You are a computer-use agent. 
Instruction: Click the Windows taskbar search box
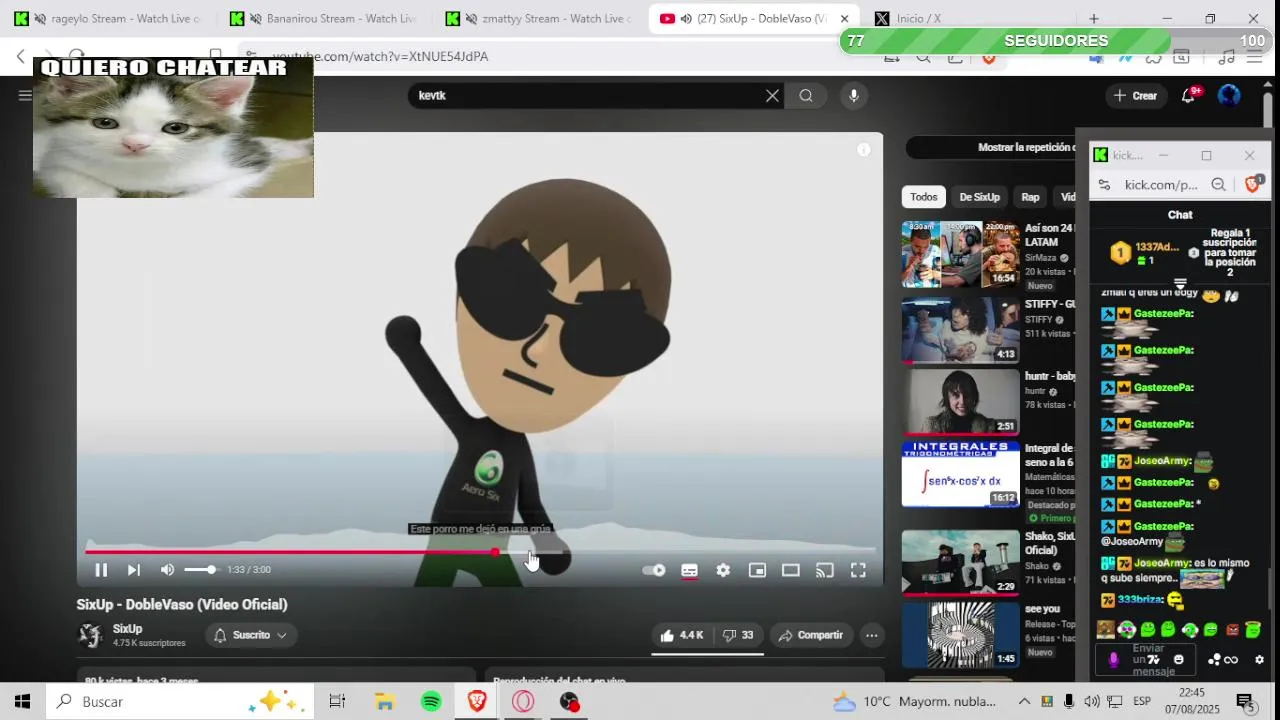tap(181, 702)
